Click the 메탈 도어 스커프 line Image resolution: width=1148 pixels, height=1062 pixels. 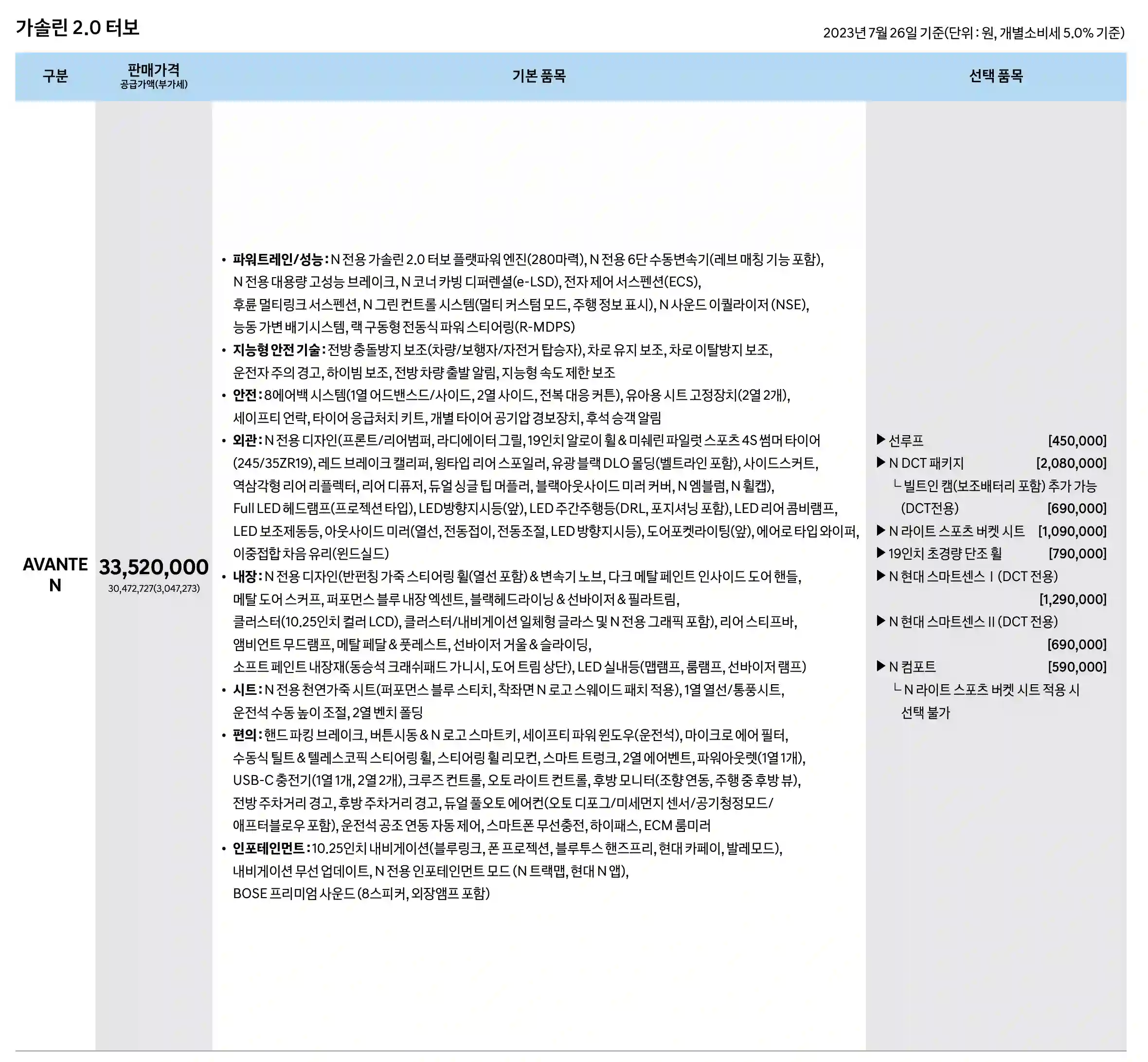click(x=456, y=600)
